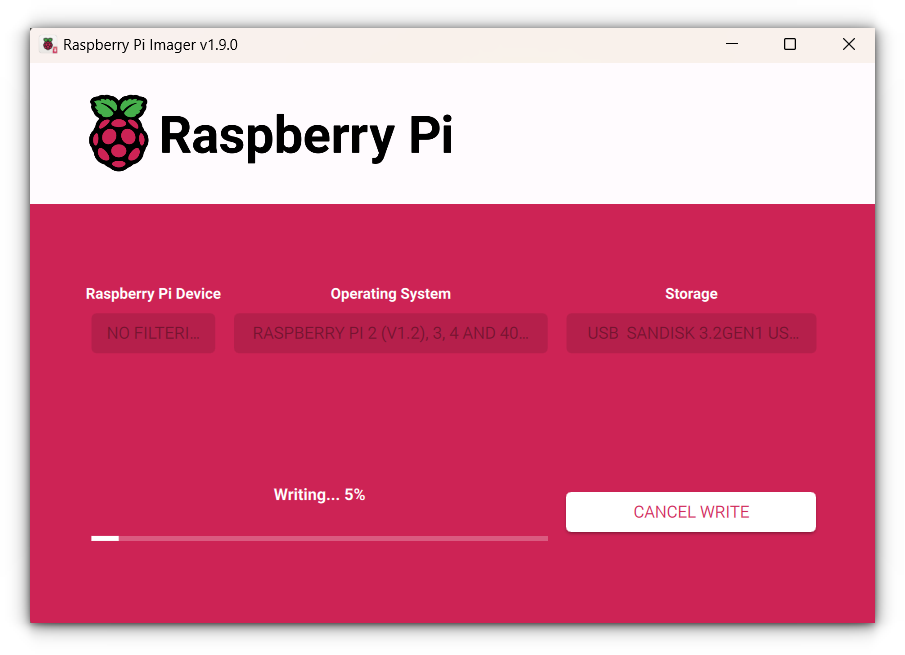Viewport: 905px width, 655px height.
Task: Close the Raspberry Pi Imager window
Action: click(848, 45)
